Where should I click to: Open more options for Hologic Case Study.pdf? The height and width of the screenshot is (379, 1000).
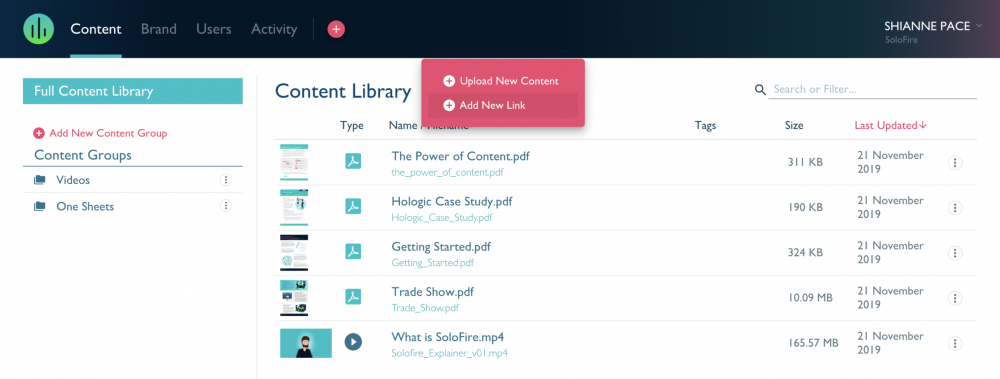pyautogui.click(x=955, y=208)
